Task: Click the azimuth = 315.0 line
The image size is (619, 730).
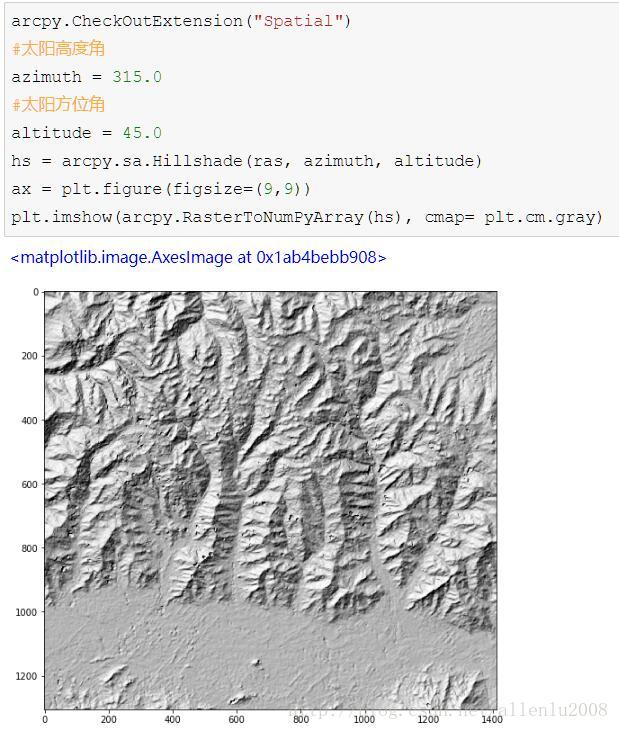Action: [x=87, y=77]
